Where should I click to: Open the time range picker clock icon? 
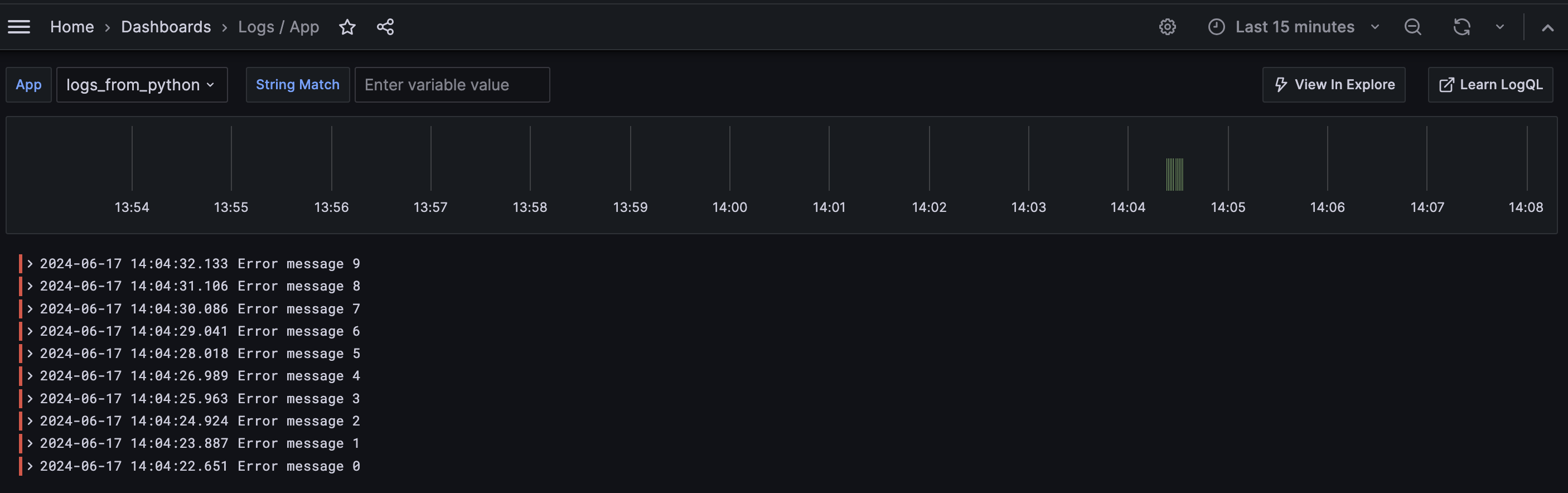point(1216,27)
